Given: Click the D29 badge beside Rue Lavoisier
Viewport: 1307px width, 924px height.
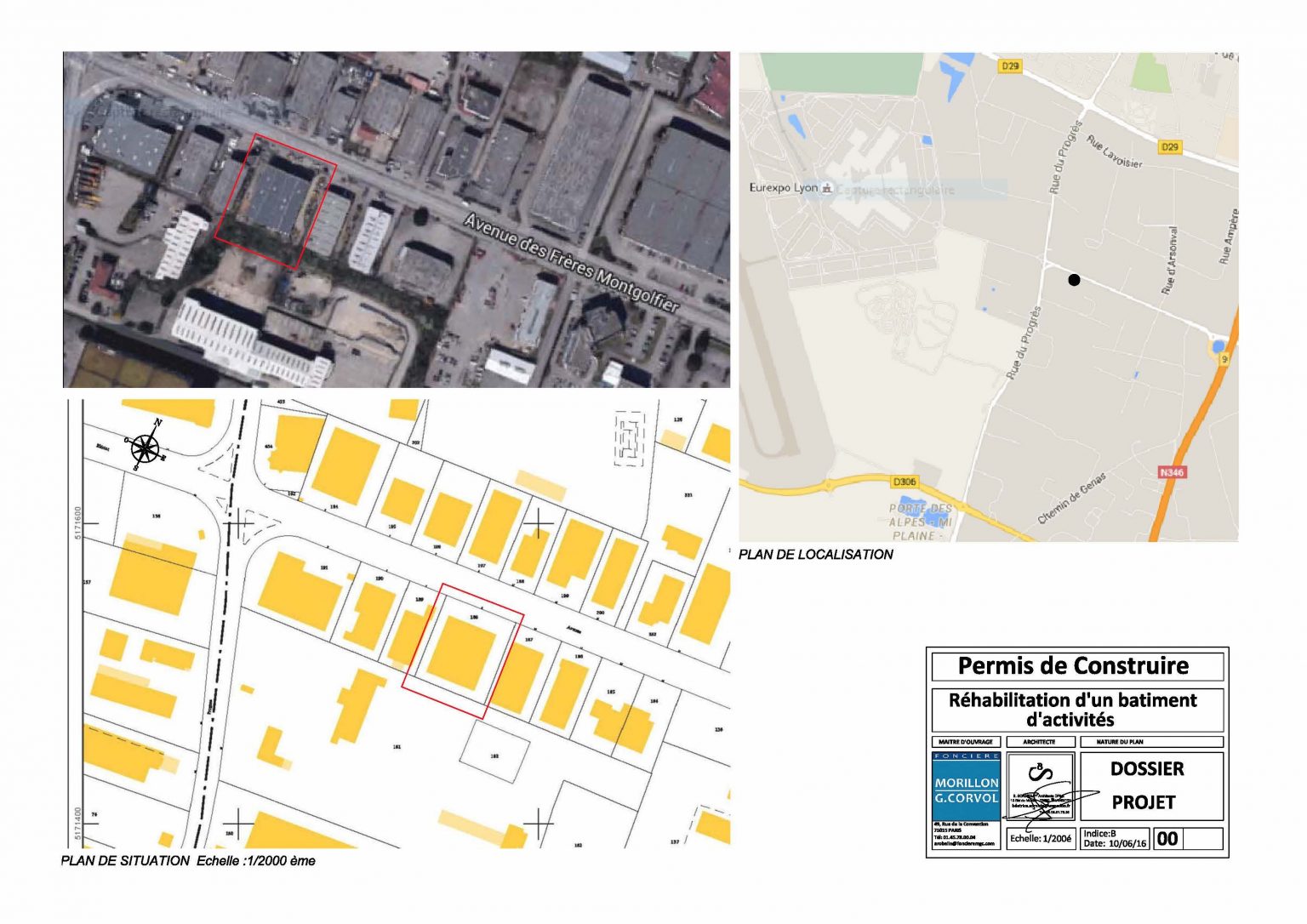Looking at the screenshot, I should [x=1170, y=147].
